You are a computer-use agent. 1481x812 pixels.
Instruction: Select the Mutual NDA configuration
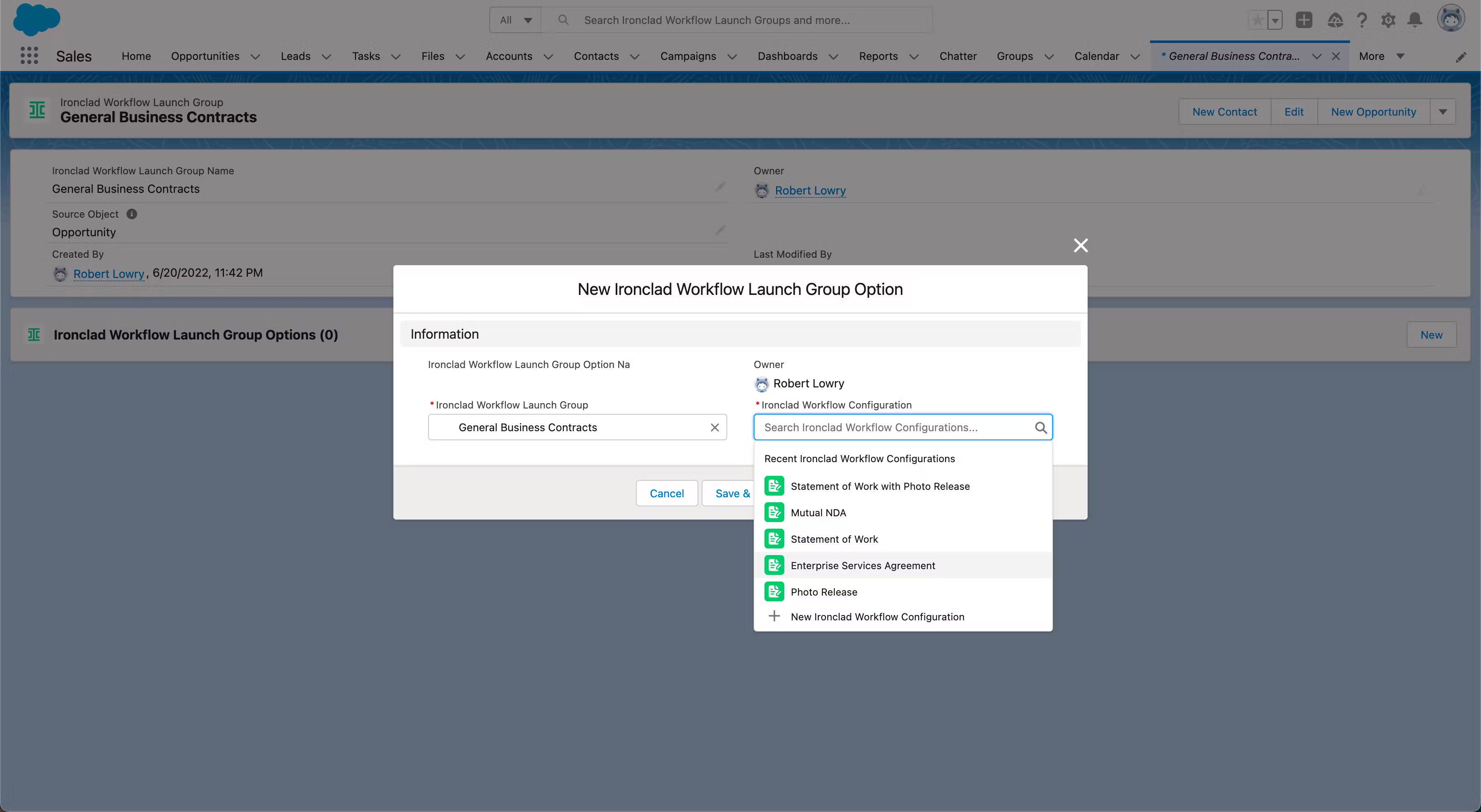coord(902,513)
